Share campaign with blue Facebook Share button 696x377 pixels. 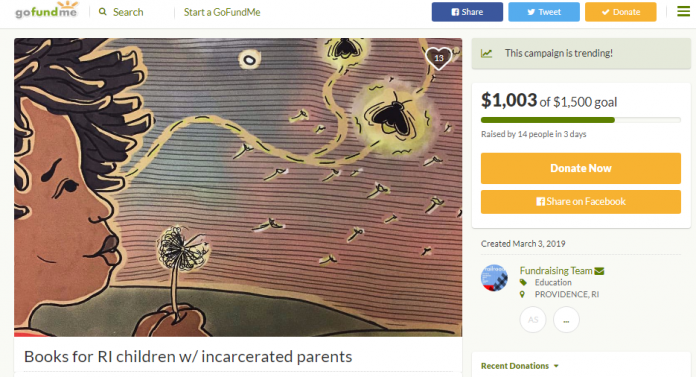click(467, 12)
